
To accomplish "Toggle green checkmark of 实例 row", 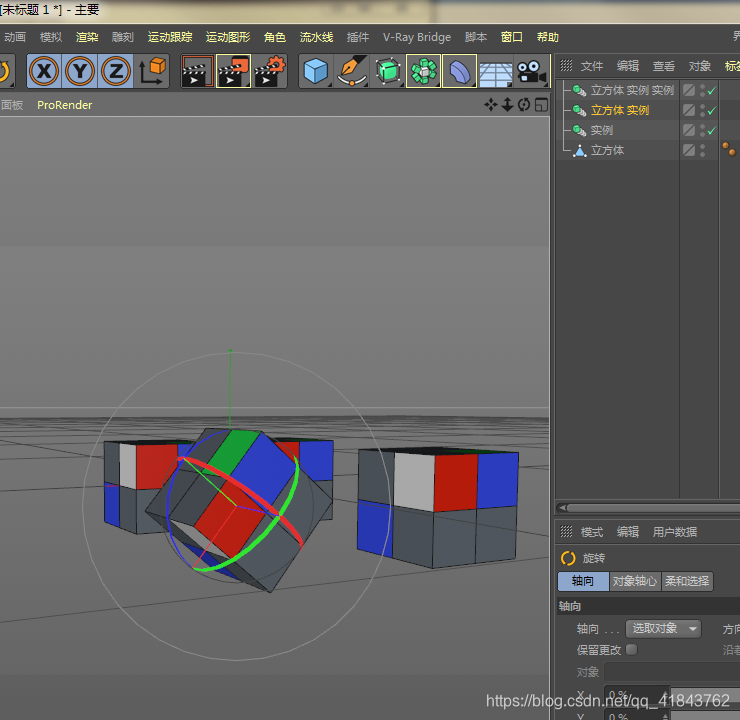I will [x=712, y=130].
